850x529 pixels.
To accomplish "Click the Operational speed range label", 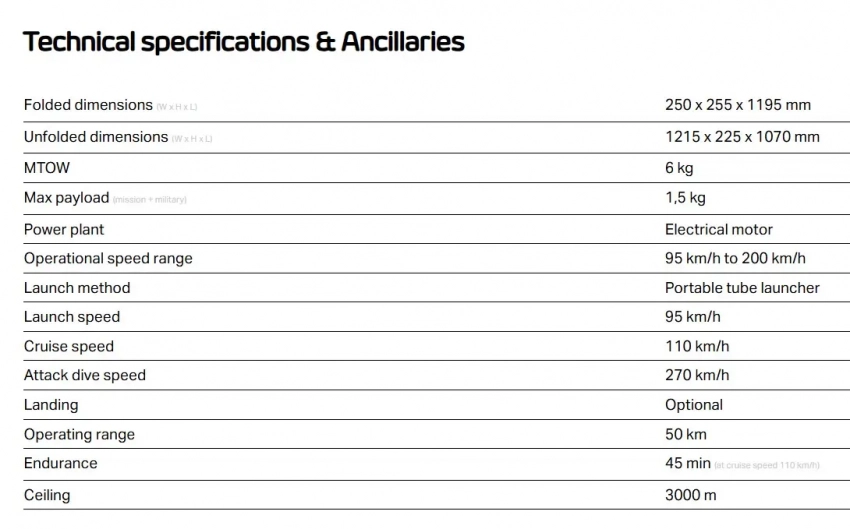I will 108,258.
